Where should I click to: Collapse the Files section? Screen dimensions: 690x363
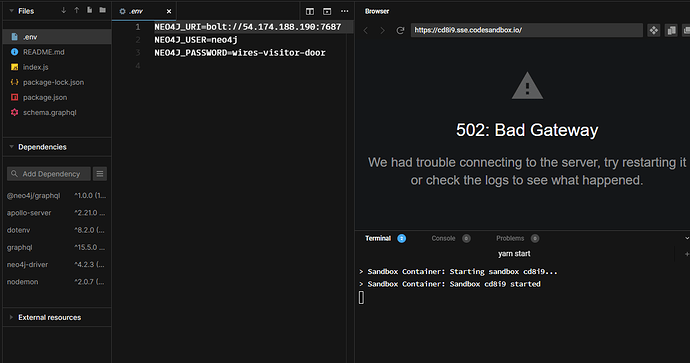(x=11, y=11)
